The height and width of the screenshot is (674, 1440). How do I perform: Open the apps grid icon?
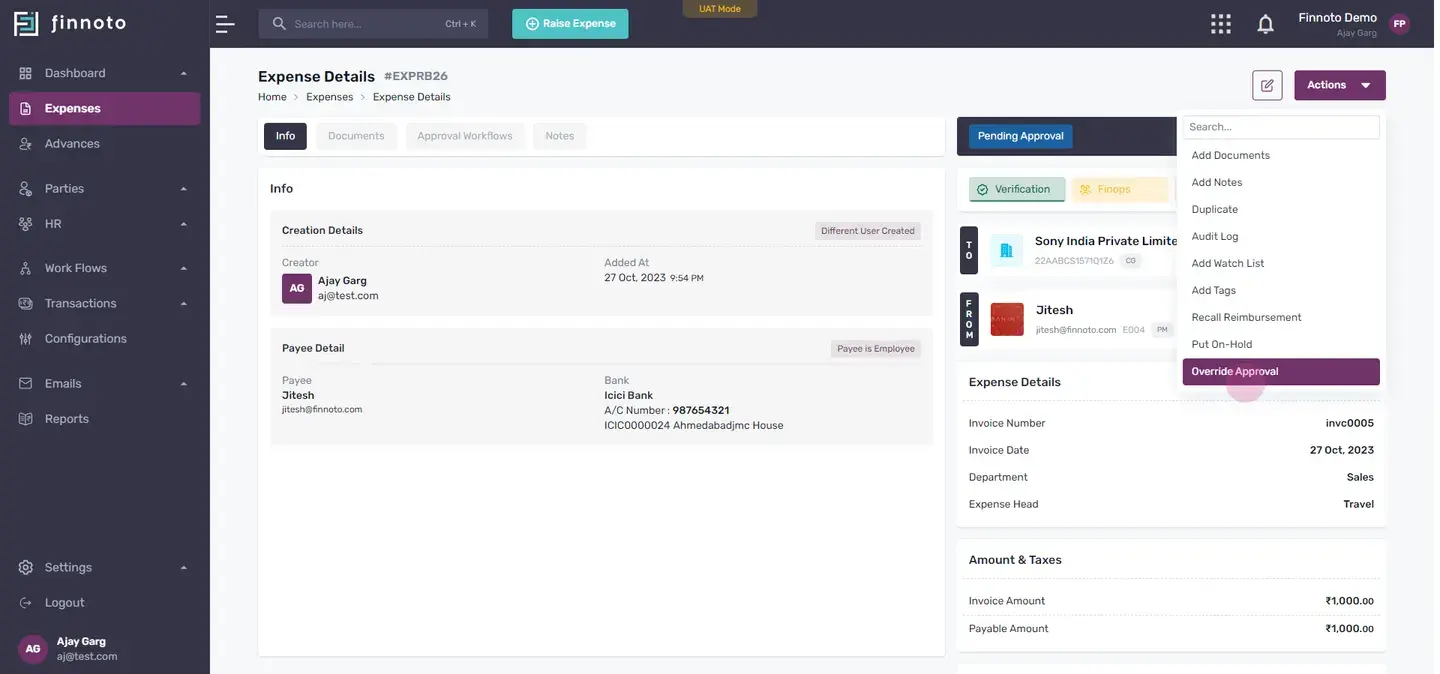point(1220,24)
